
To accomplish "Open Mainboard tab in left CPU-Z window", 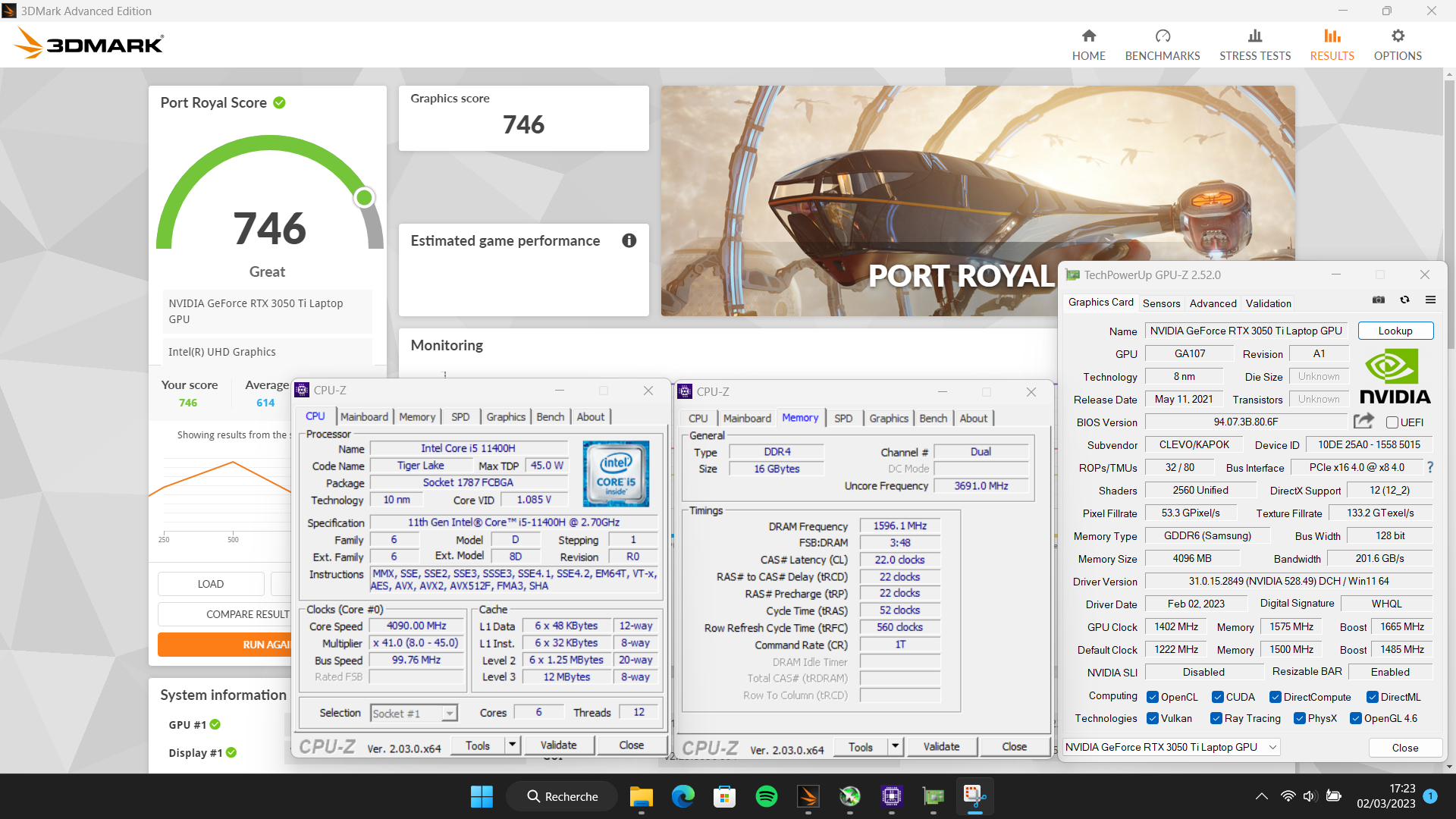I will (x=364, y=417).
